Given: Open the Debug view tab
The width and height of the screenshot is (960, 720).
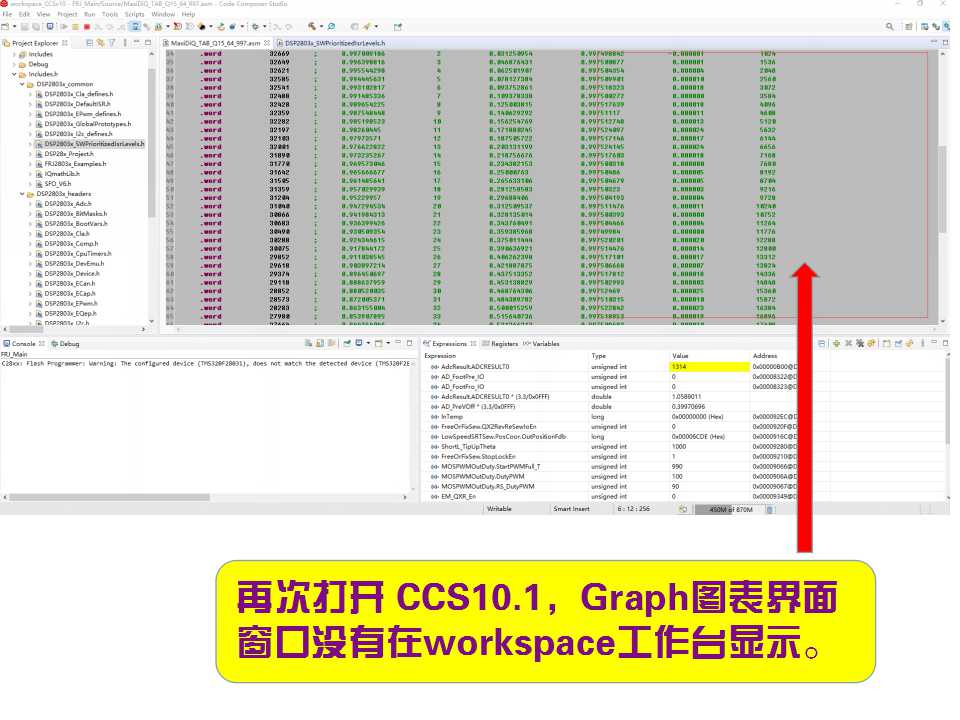Looking at the screenshot, I should 66,344.
